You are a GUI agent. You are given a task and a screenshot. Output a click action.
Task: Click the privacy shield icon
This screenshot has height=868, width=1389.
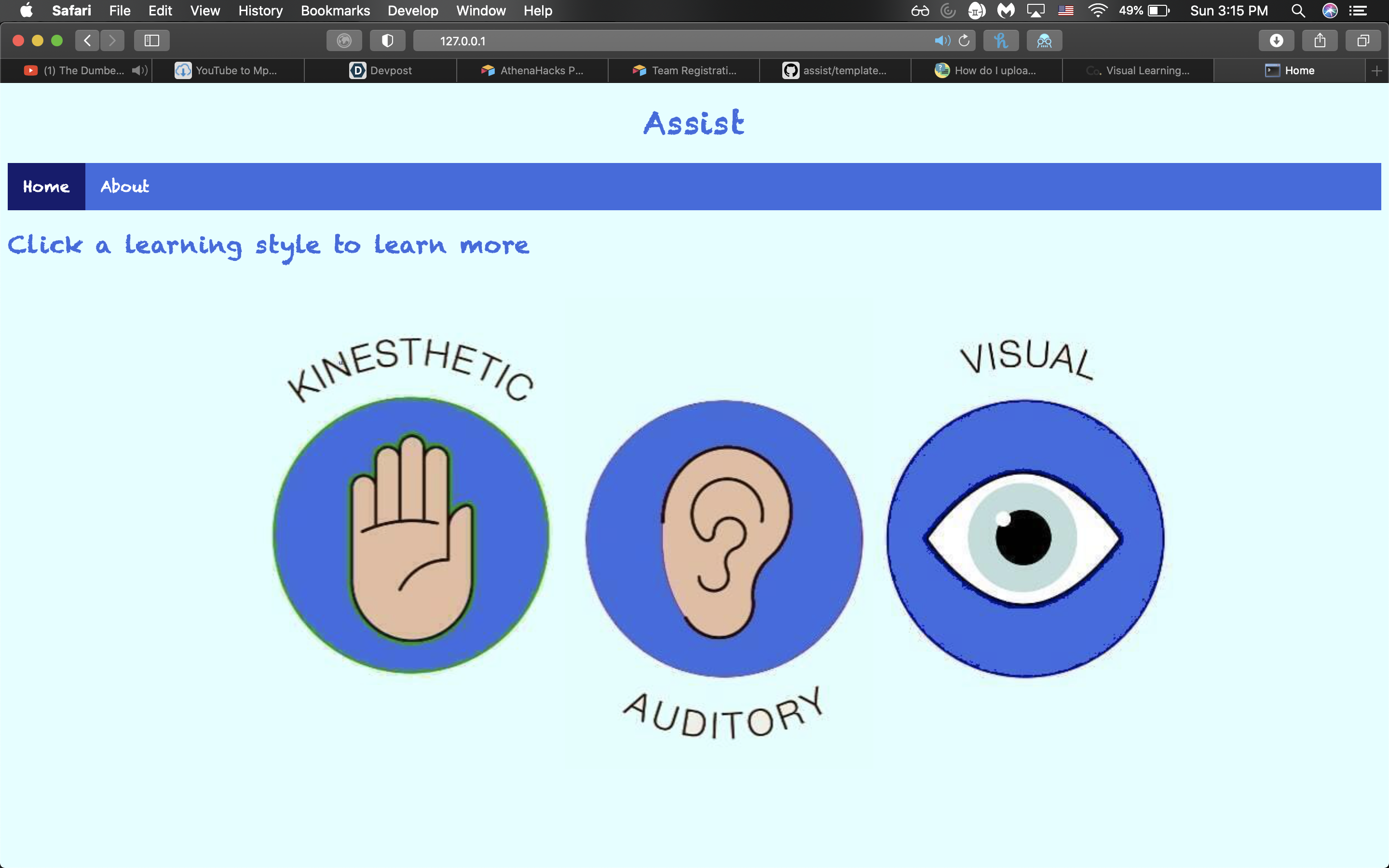pyautogui.click(x=387, y=41)
